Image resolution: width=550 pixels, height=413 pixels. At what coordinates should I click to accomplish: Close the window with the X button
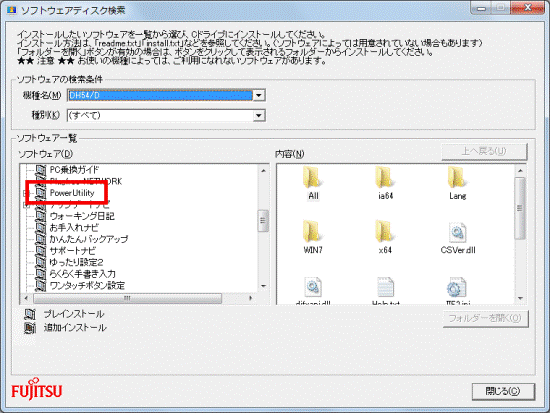pyautogui.click(x=528, y=8)
